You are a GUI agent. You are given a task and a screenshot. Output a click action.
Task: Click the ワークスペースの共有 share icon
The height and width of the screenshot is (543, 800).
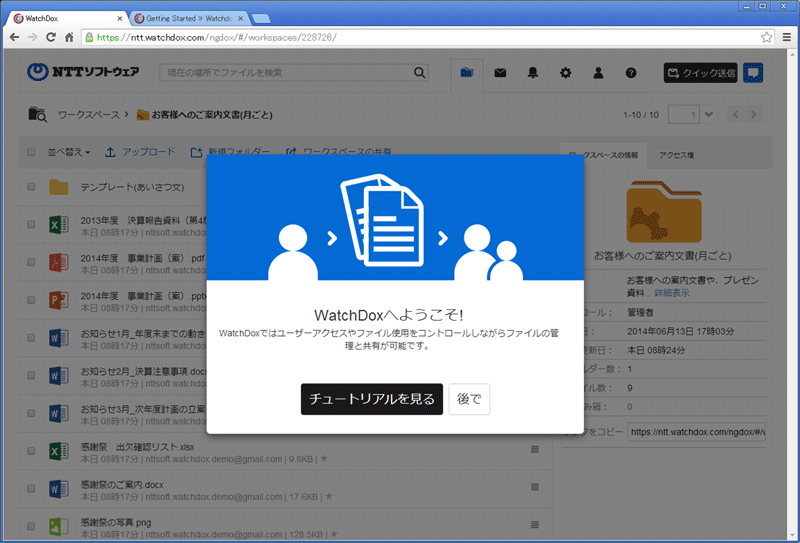tap(291, 153)
